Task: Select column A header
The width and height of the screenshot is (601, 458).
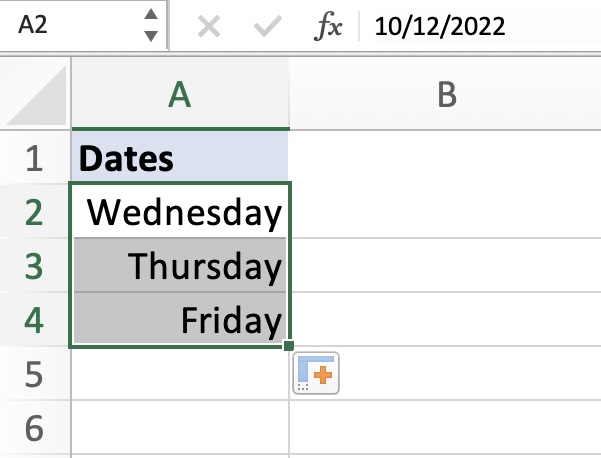Action: click(180, 94)
